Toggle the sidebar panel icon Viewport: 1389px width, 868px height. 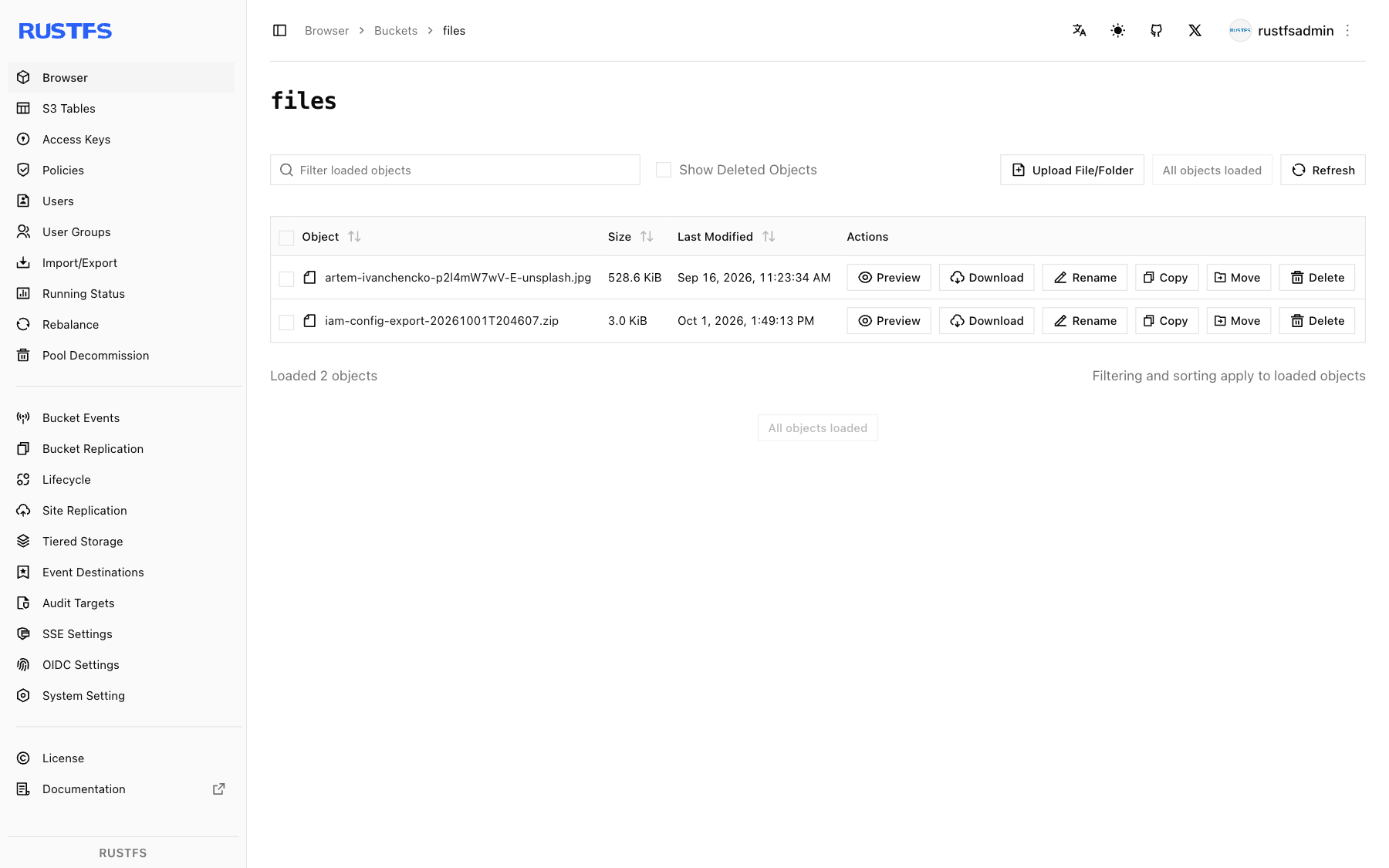point(280,31)
